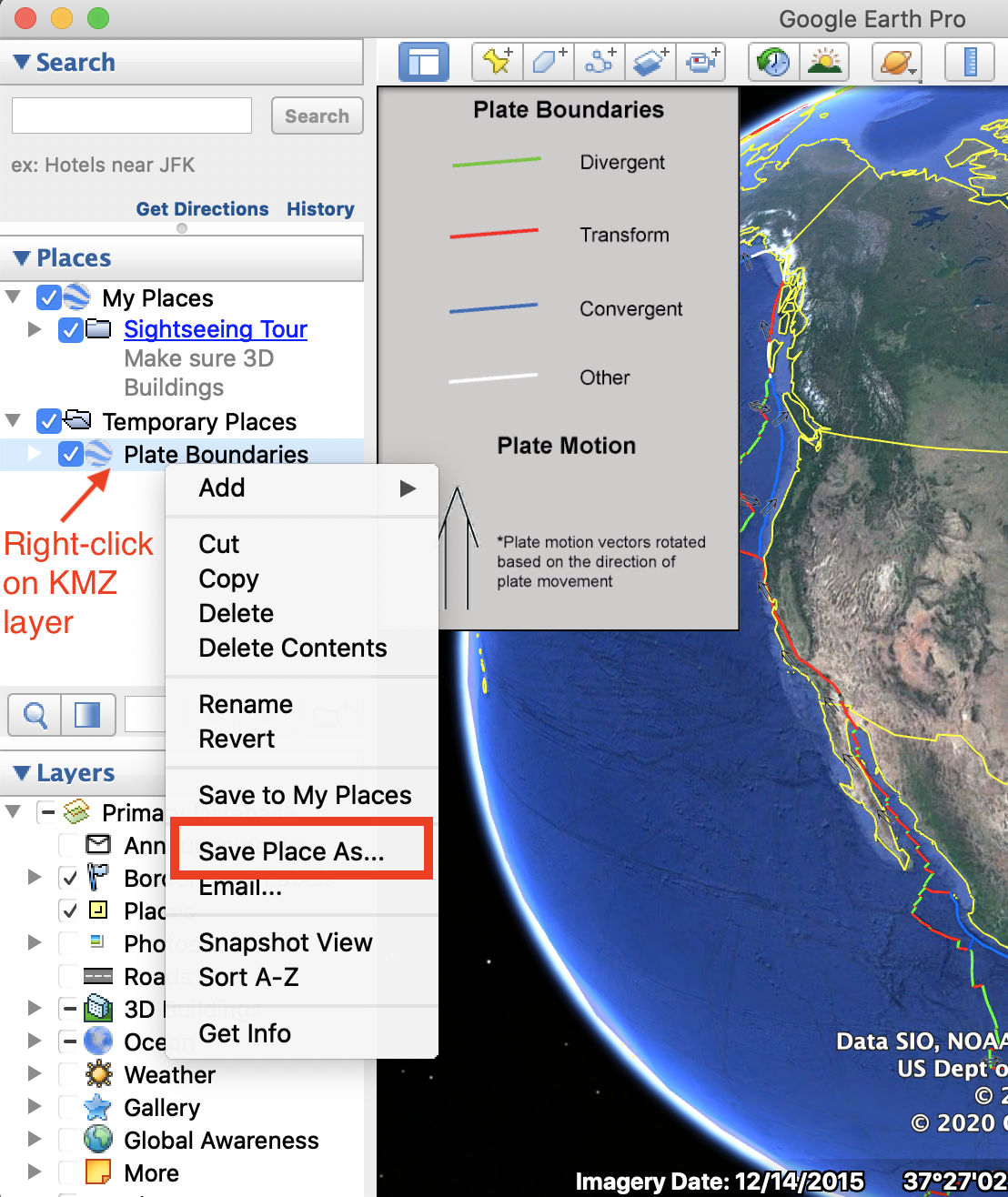This screenshot has height=1197, width=1008.
Task: Disable the Sightseeing Tour checkbox
Action: (71, 330)
